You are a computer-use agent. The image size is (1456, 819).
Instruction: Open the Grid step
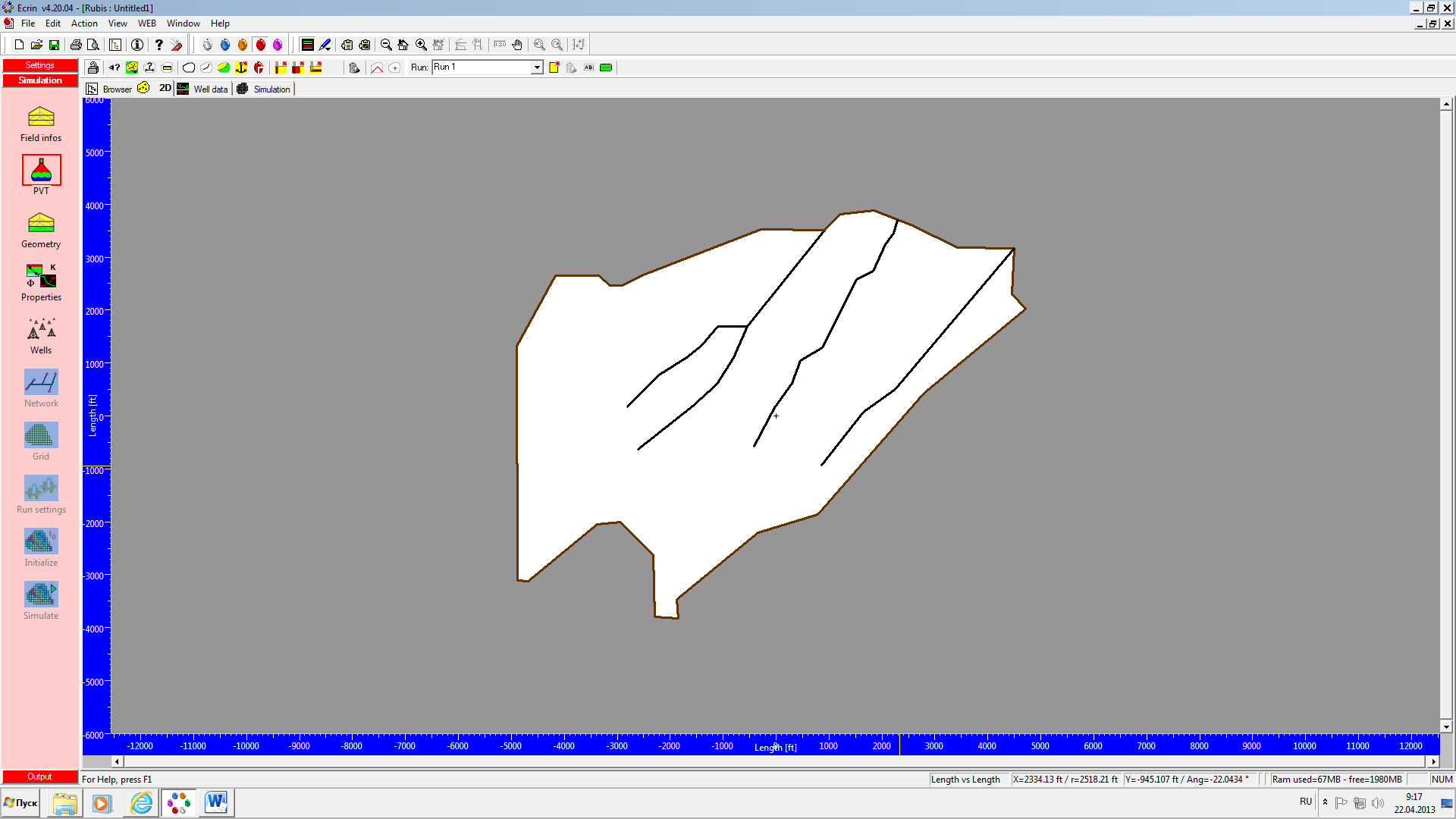coord(41,442)
